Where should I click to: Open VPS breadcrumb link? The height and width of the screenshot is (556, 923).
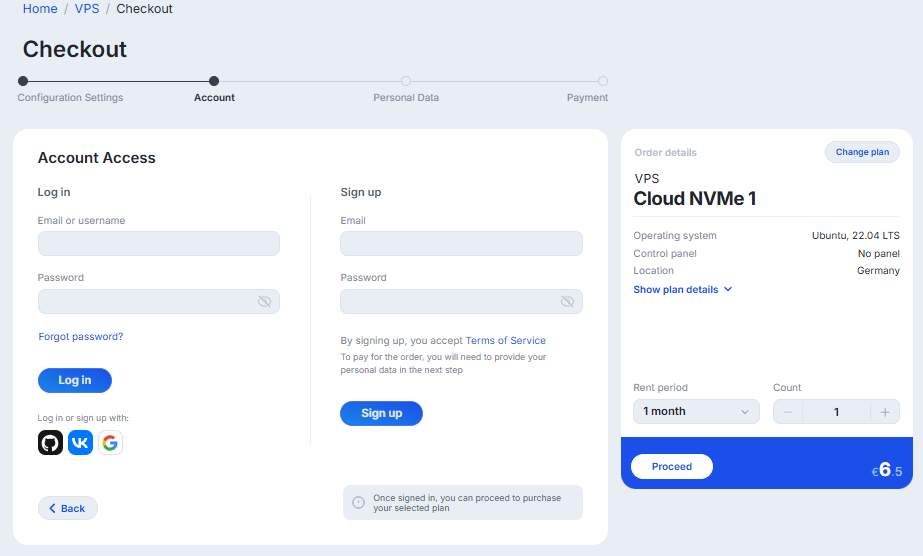[87, 9]
